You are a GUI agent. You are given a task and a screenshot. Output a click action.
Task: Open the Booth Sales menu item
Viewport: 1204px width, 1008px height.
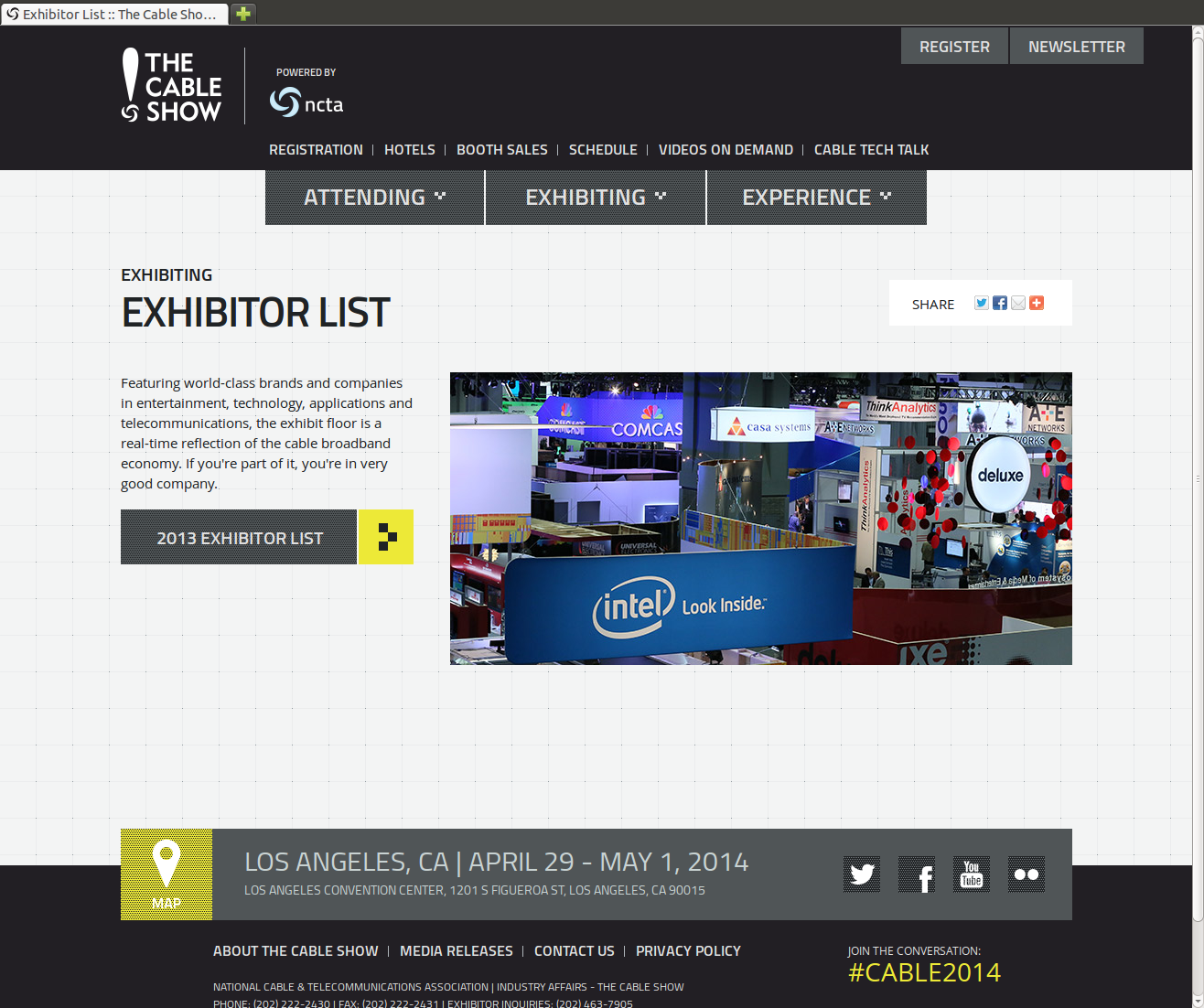501,150
